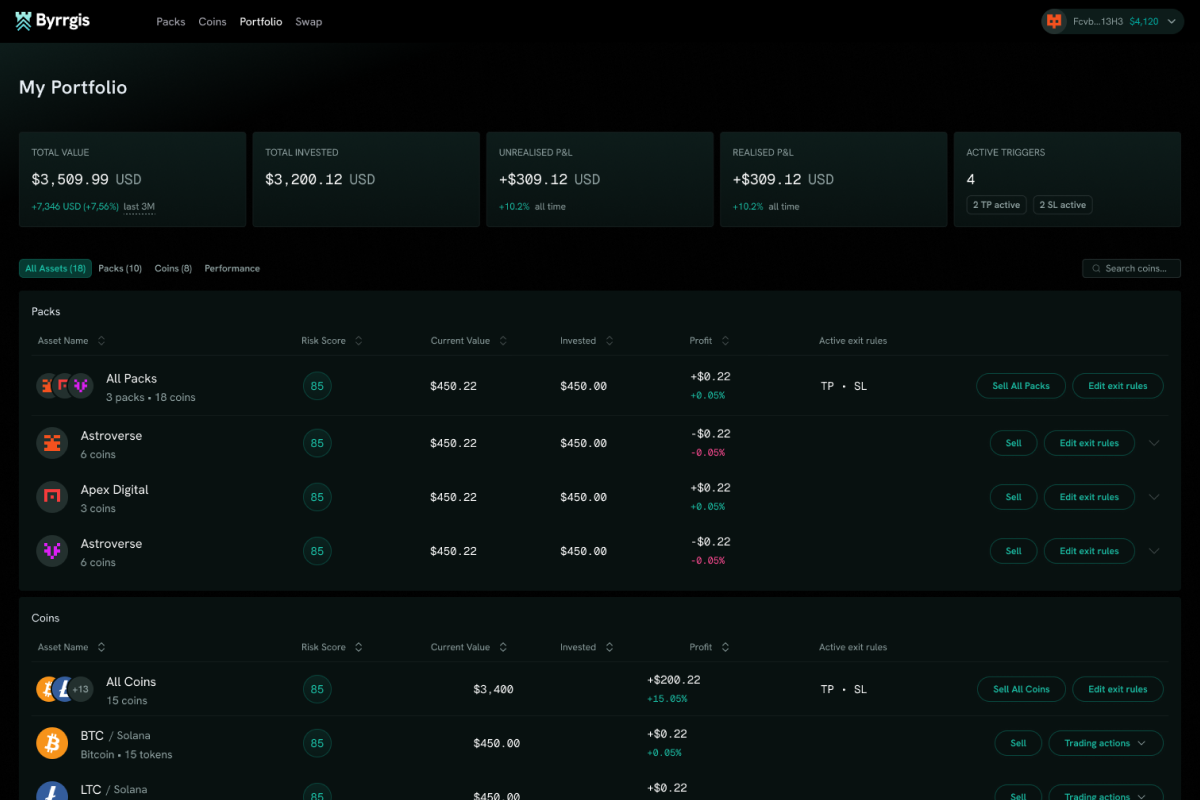Focus the Search coins input field

(1131, 268)
